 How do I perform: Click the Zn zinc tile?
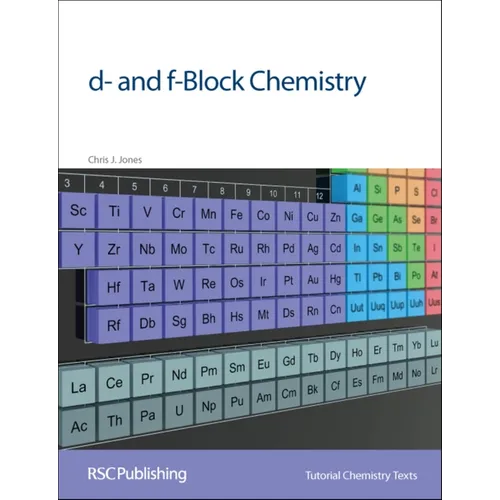click(335, 218)
